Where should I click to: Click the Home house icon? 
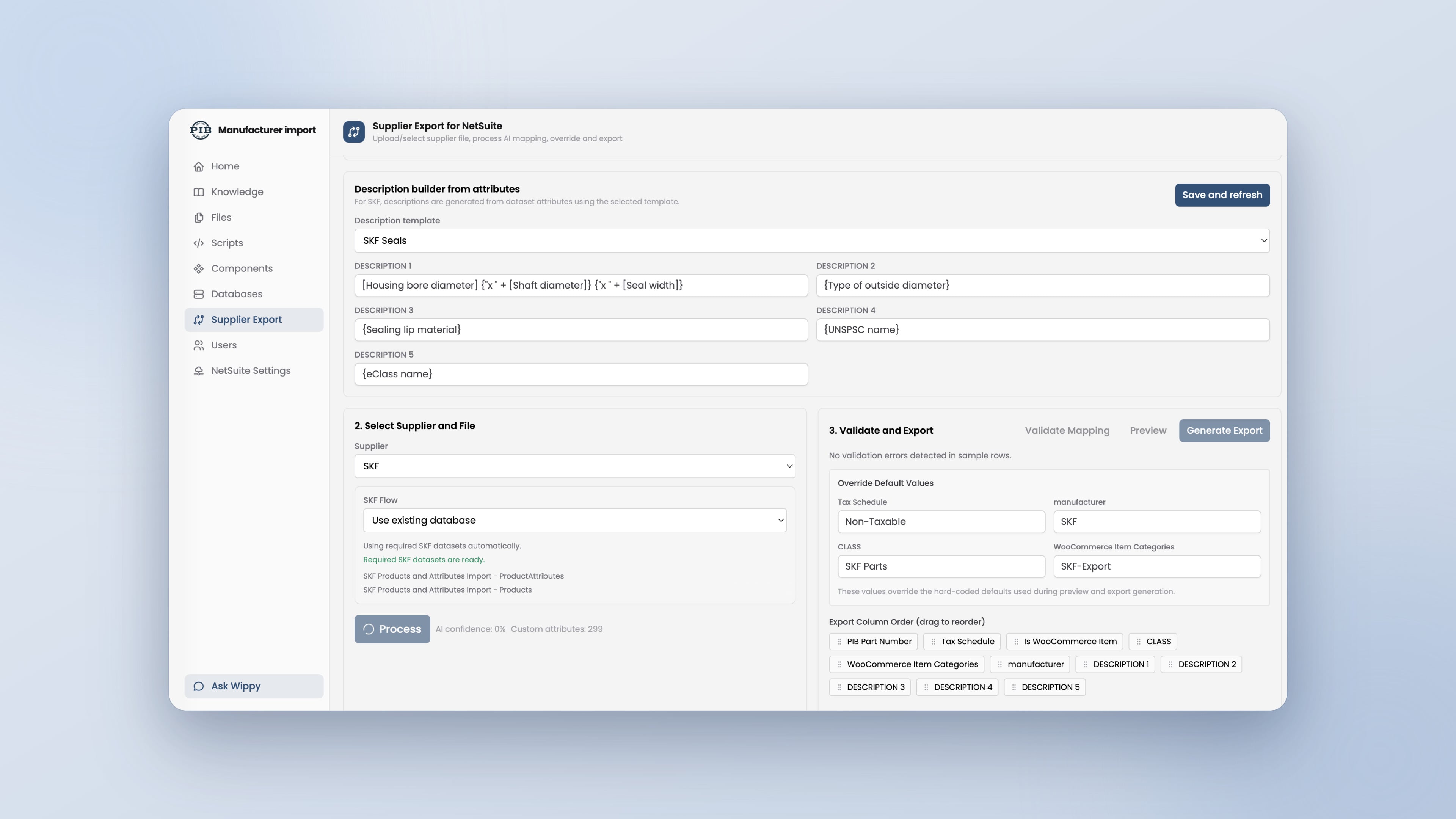[x=198, y=166]
